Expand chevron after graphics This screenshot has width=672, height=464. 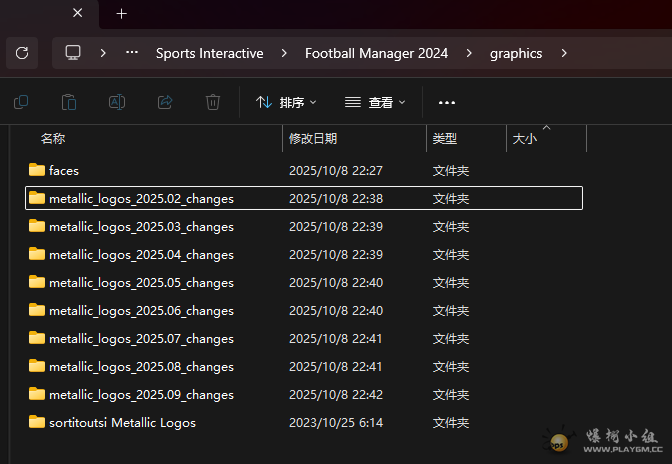pos(564,53)
